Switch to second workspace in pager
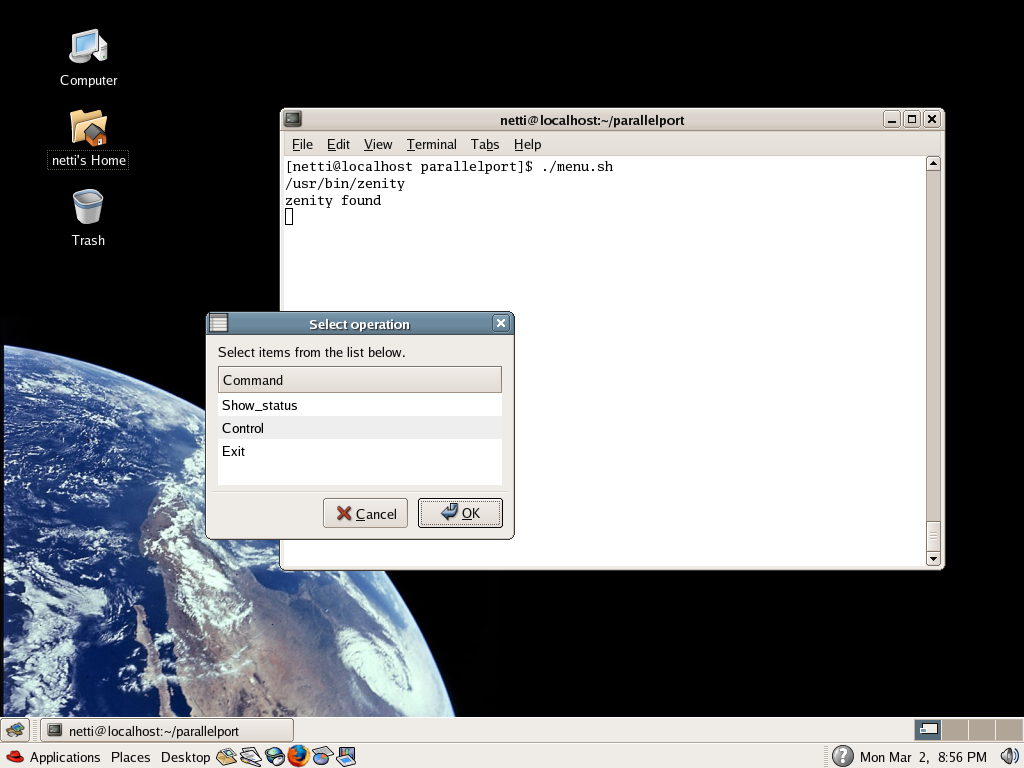The height and width of the screenshot is (768, 1024). pos(955,730)
